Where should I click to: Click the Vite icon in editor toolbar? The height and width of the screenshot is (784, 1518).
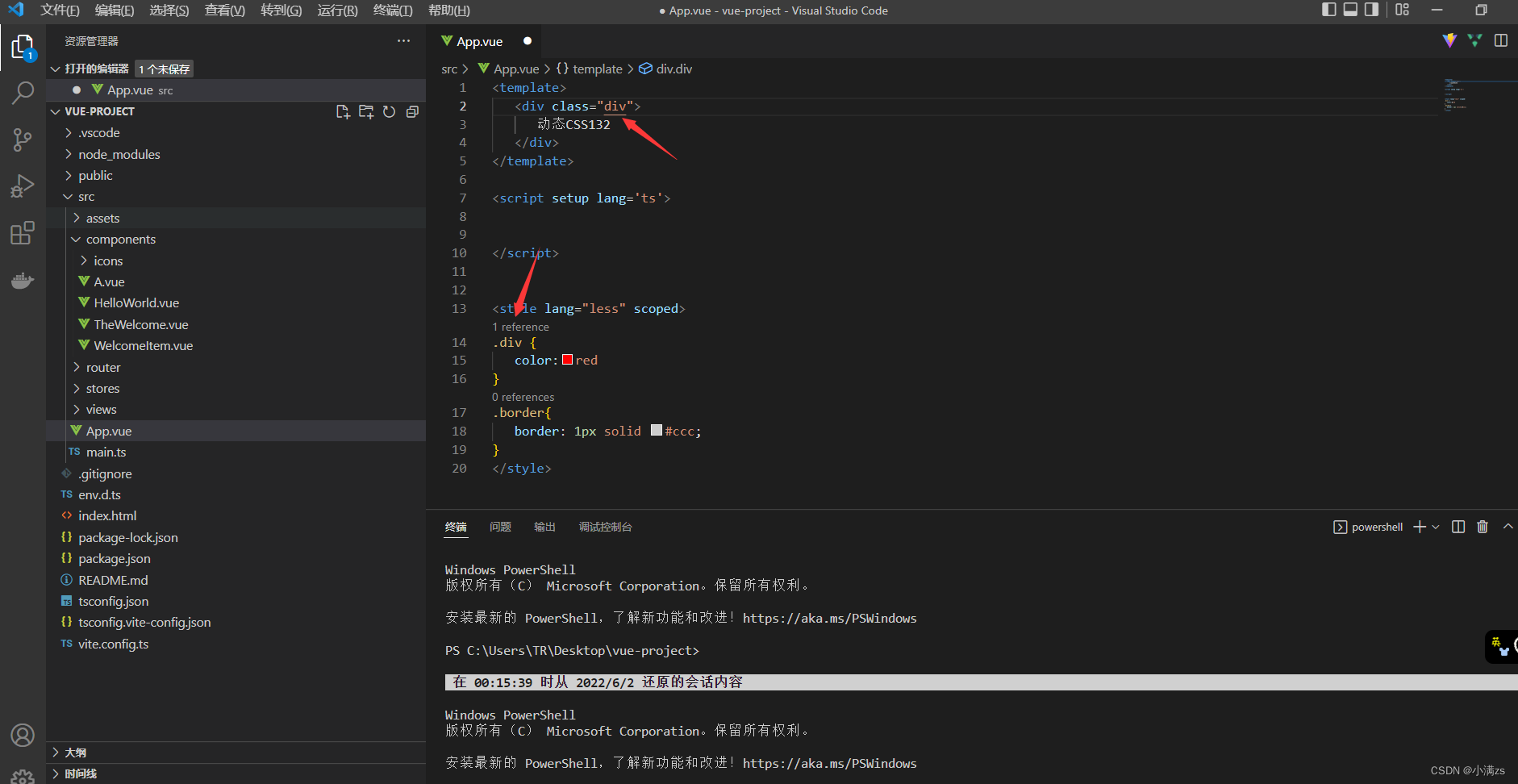coord(1449,40)
